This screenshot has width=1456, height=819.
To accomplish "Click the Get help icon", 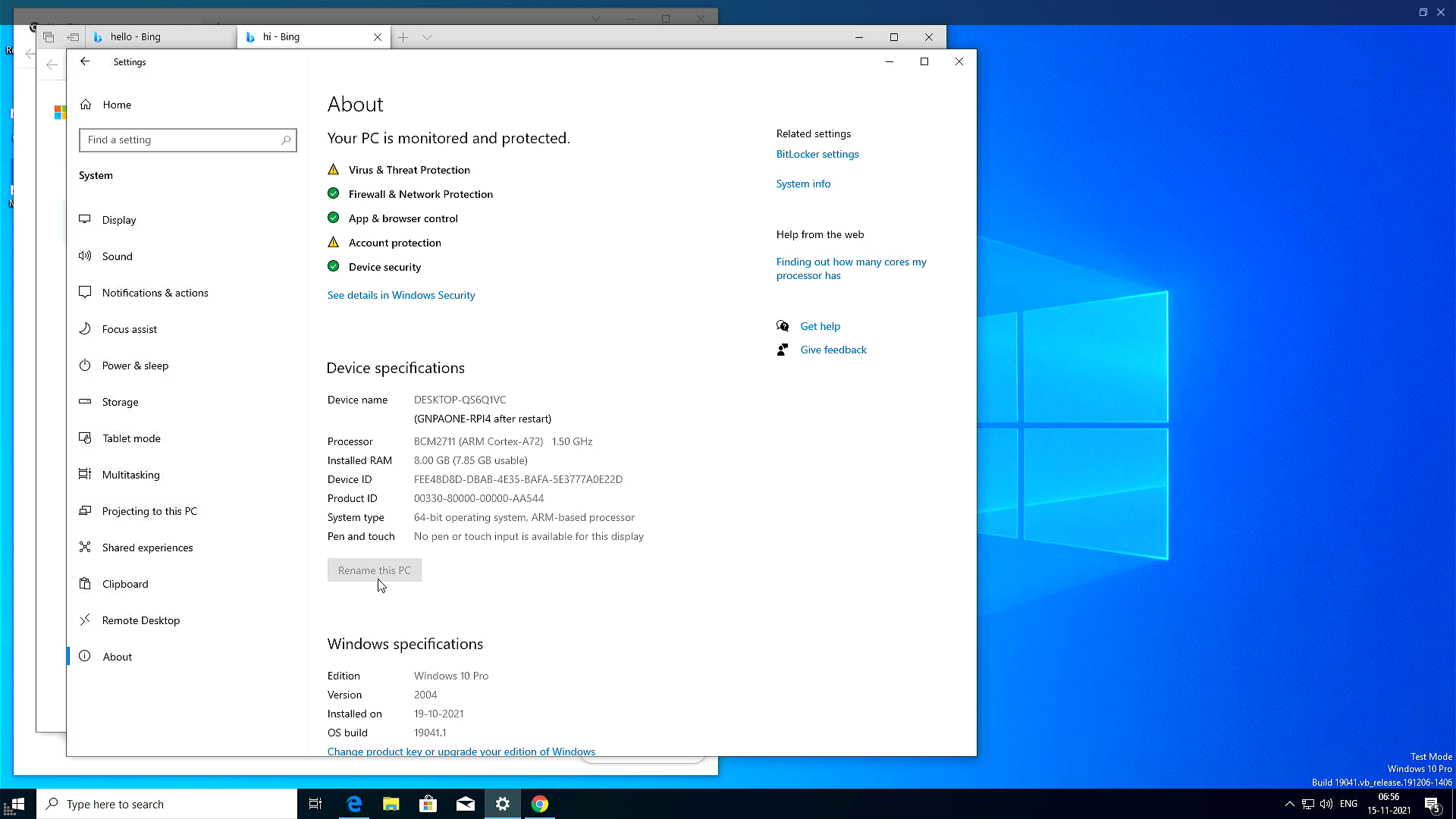I will pyautogui.click(x=783, y=326).
